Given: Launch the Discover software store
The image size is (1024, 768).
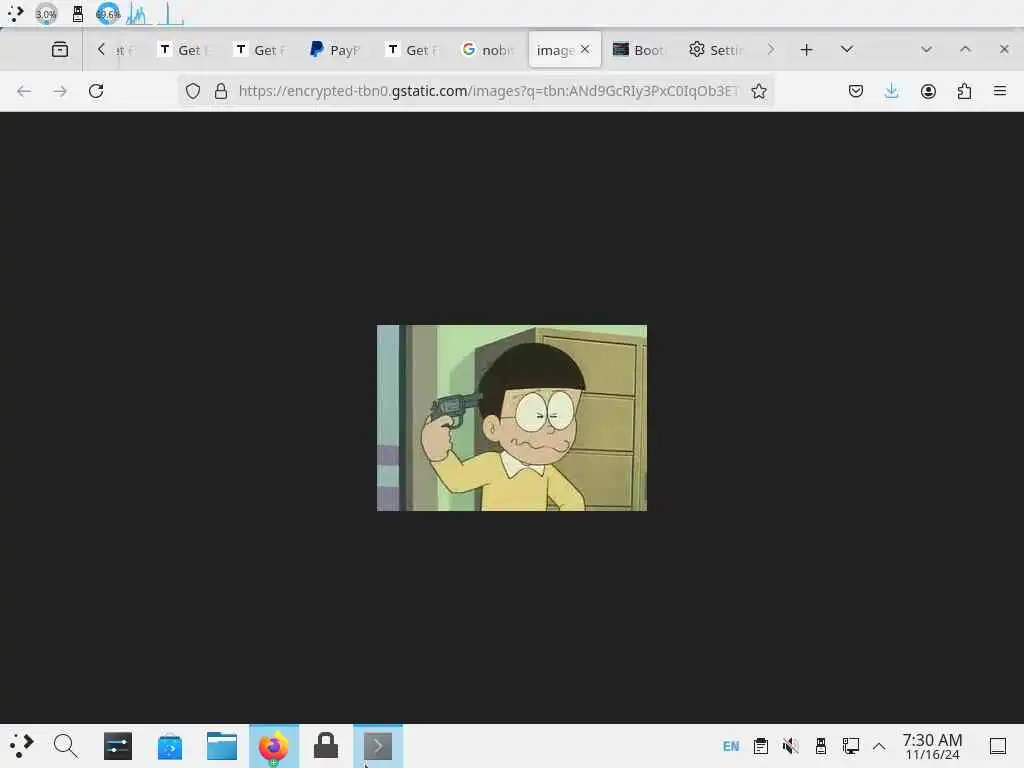Looking at the screenshot, I should tap(170, 746).
